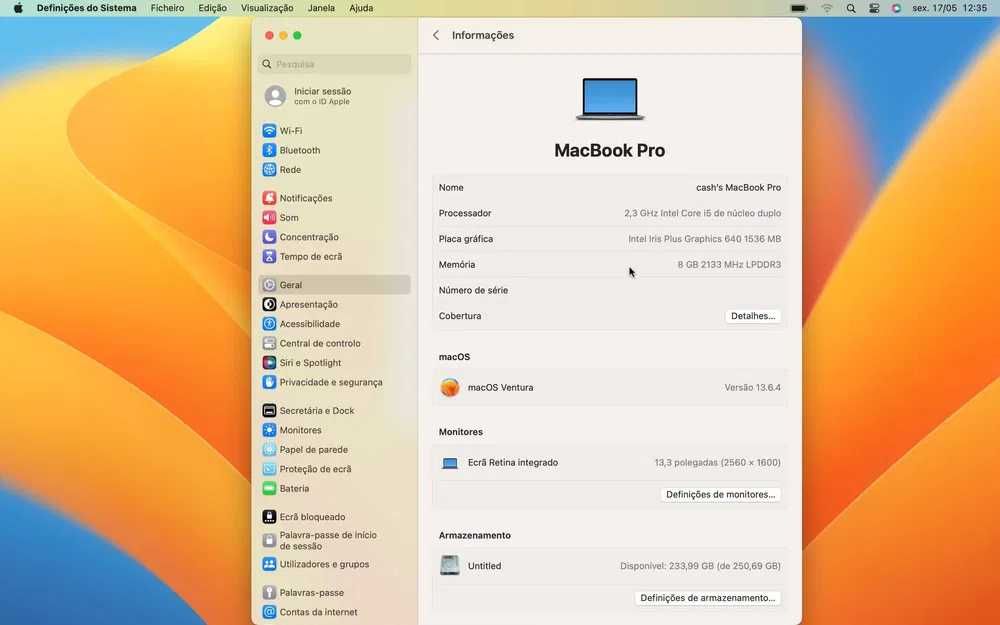Click the battery status menu bar icon

pyautogui.click(x=798, y=8)
